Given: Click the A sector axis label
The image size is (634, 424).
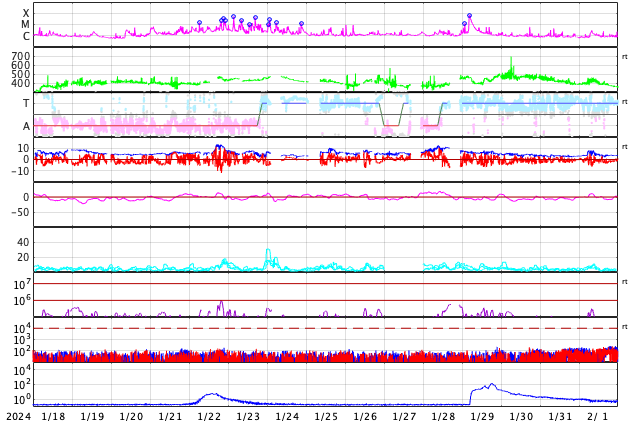Looking at the screenshot, I should click(x=26, y=127).
